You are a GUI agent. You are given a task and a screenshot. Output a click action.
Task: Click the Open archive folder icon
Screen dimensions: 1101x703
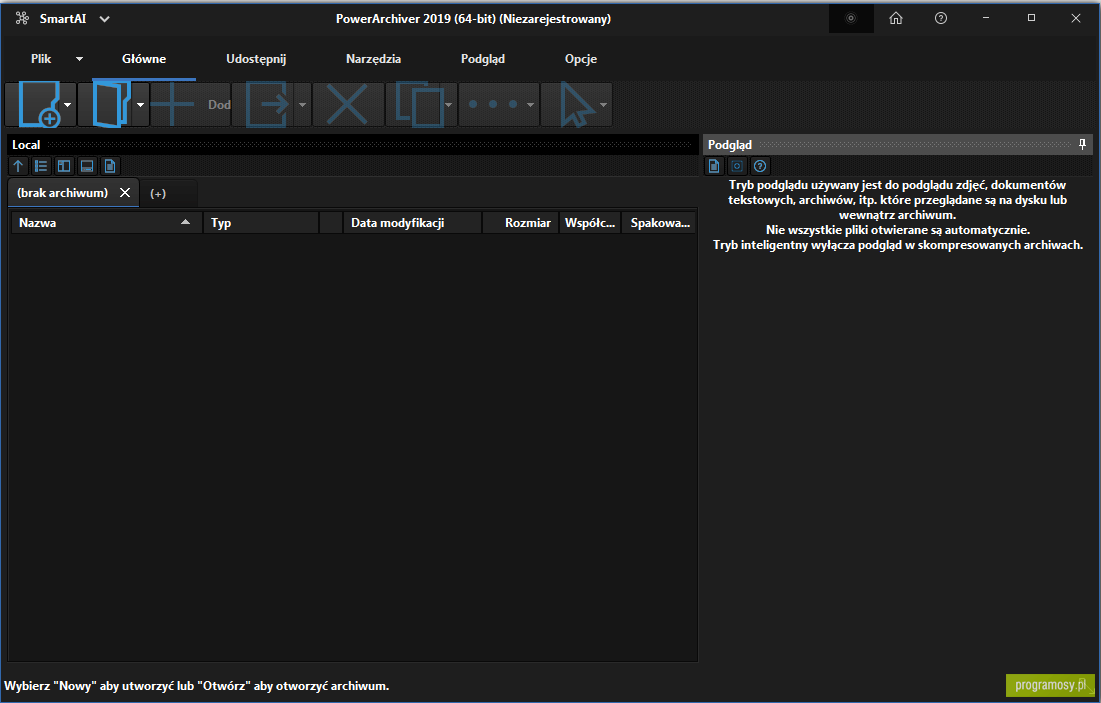(x=112, y=105)
